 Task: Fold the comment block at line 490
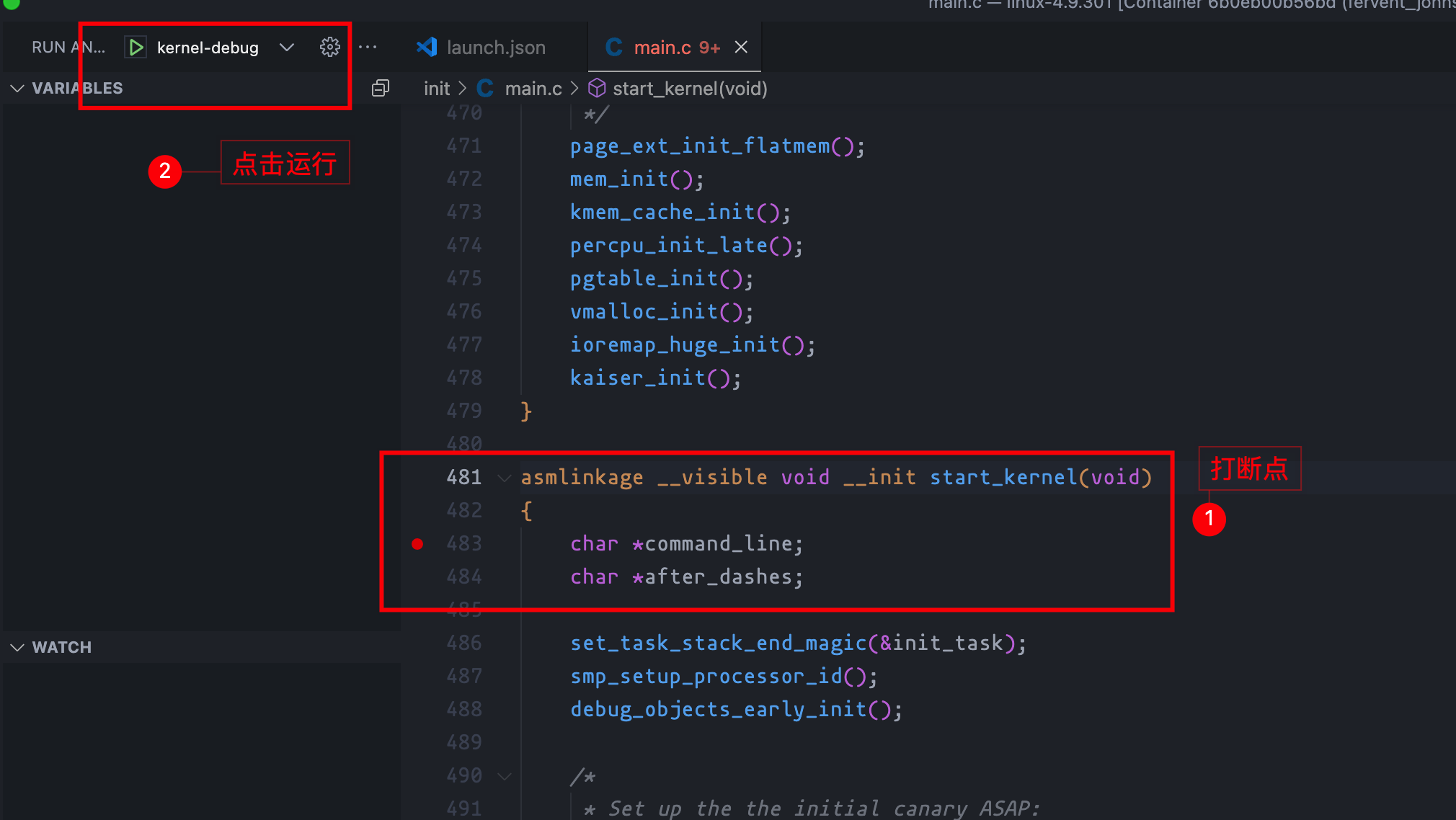[505, 776]
